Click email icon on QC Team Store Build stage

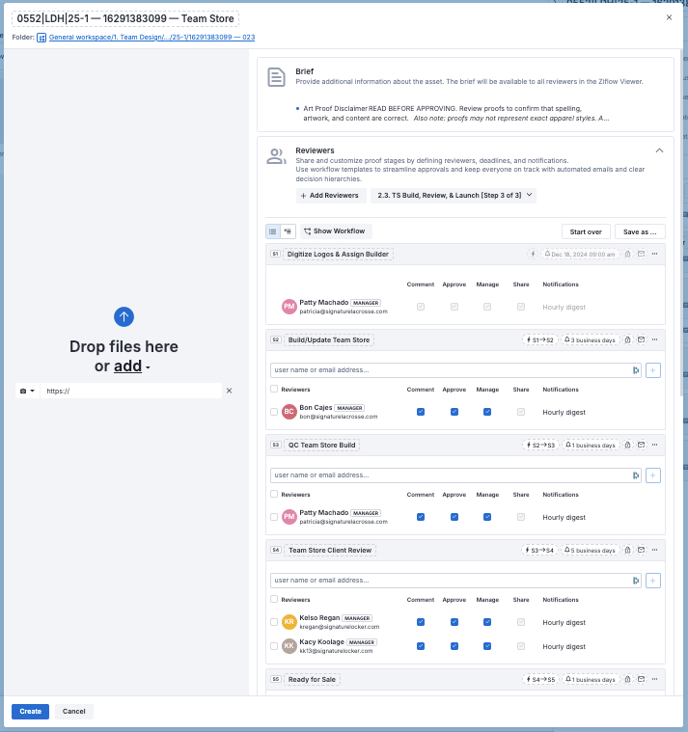coord(641,445)
